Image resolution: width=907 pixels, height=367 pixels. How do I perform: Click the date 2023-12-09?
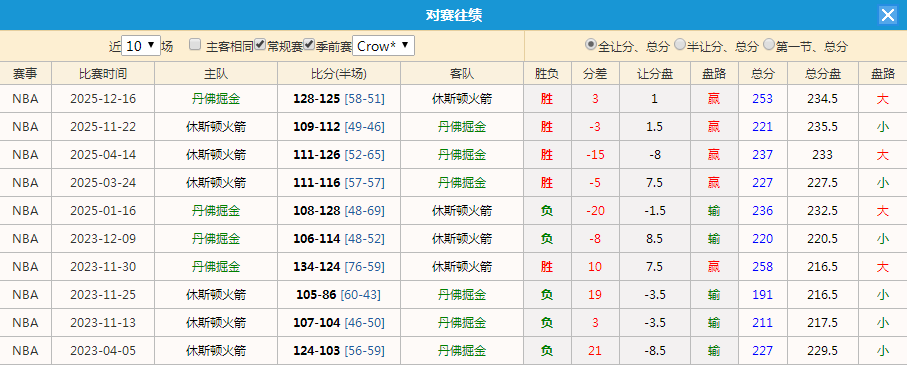[x=103, y=238]
